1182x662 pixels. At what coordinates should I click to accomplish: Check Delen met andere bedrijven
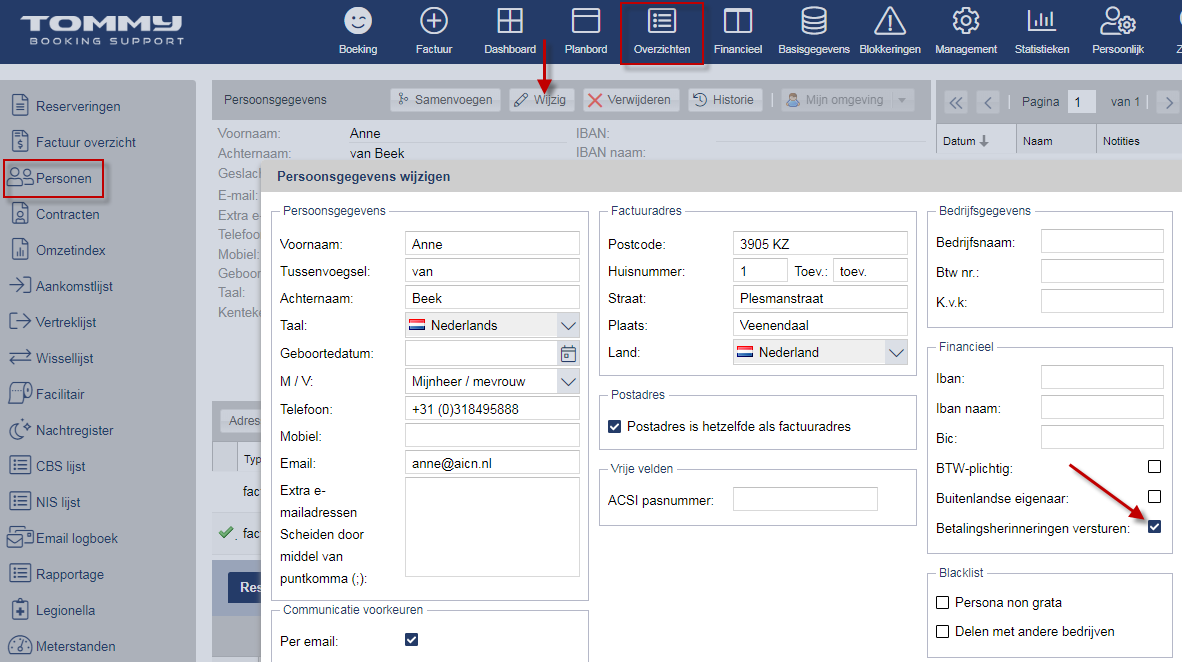[942, 632]
